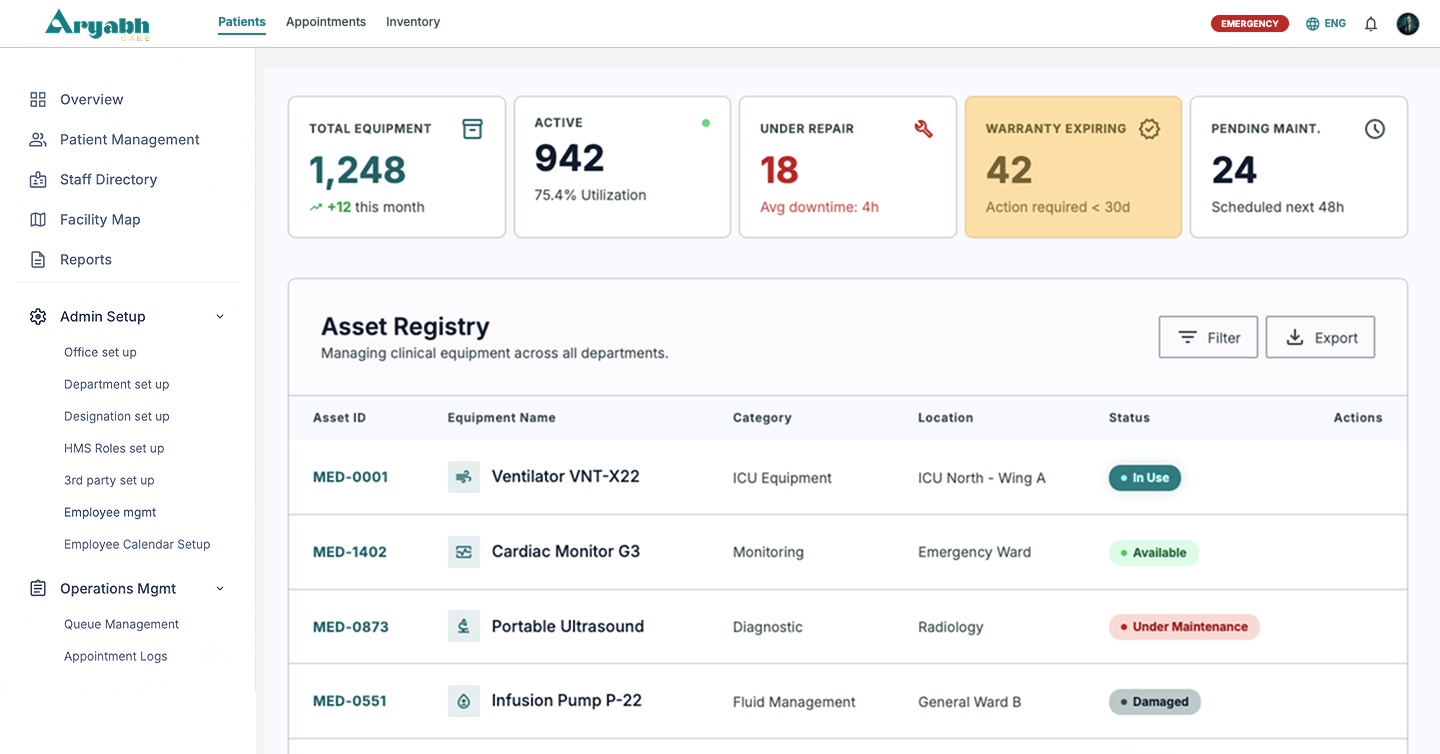The image size is (1440, 754).
Task: Click the Asset ID column header
Action: click(x=339, y=418)
